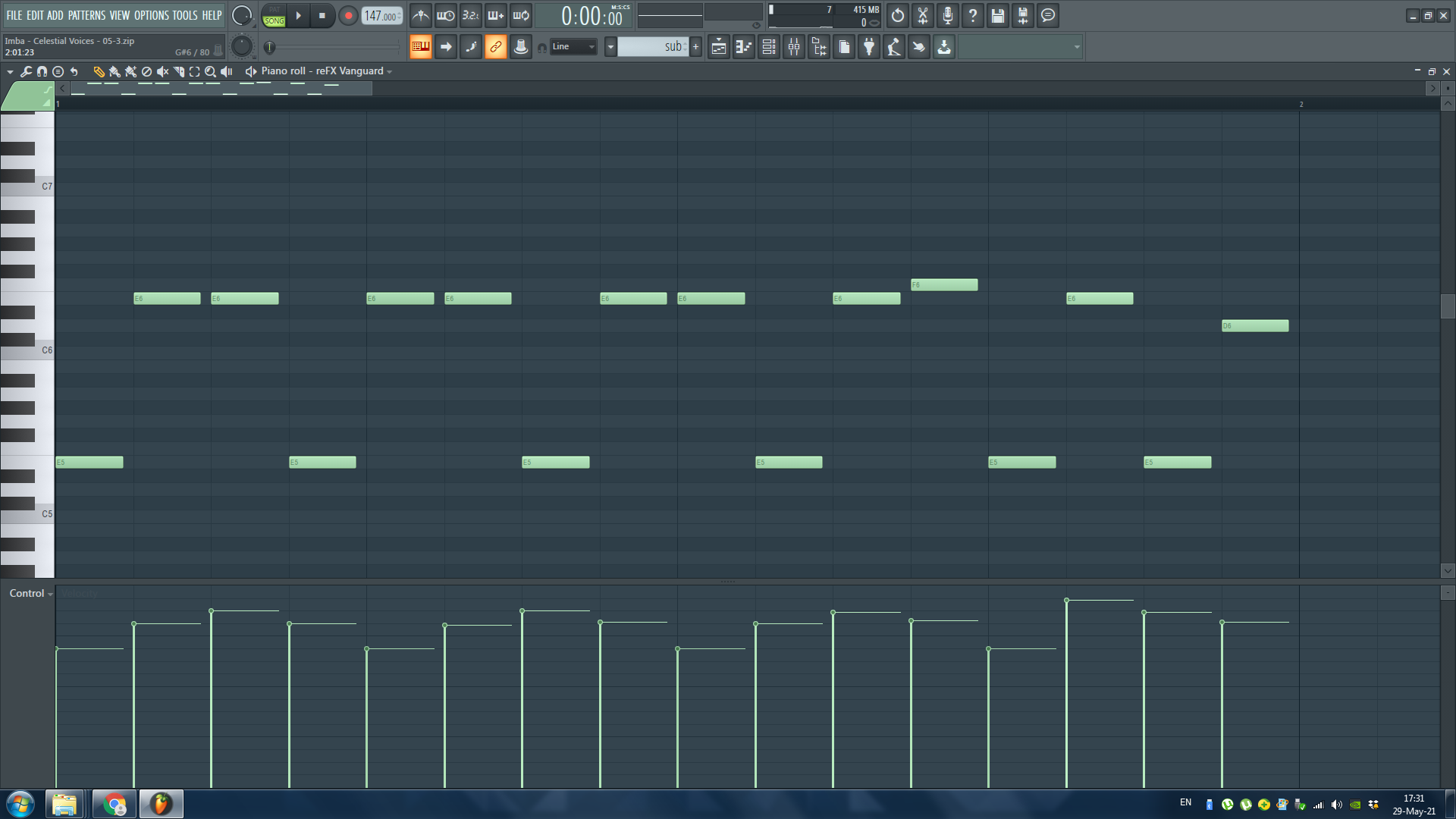Image resolution: width=1456 pixels, height=819 pixels.
Task: Open the EDIT menu
Action: 35,15
